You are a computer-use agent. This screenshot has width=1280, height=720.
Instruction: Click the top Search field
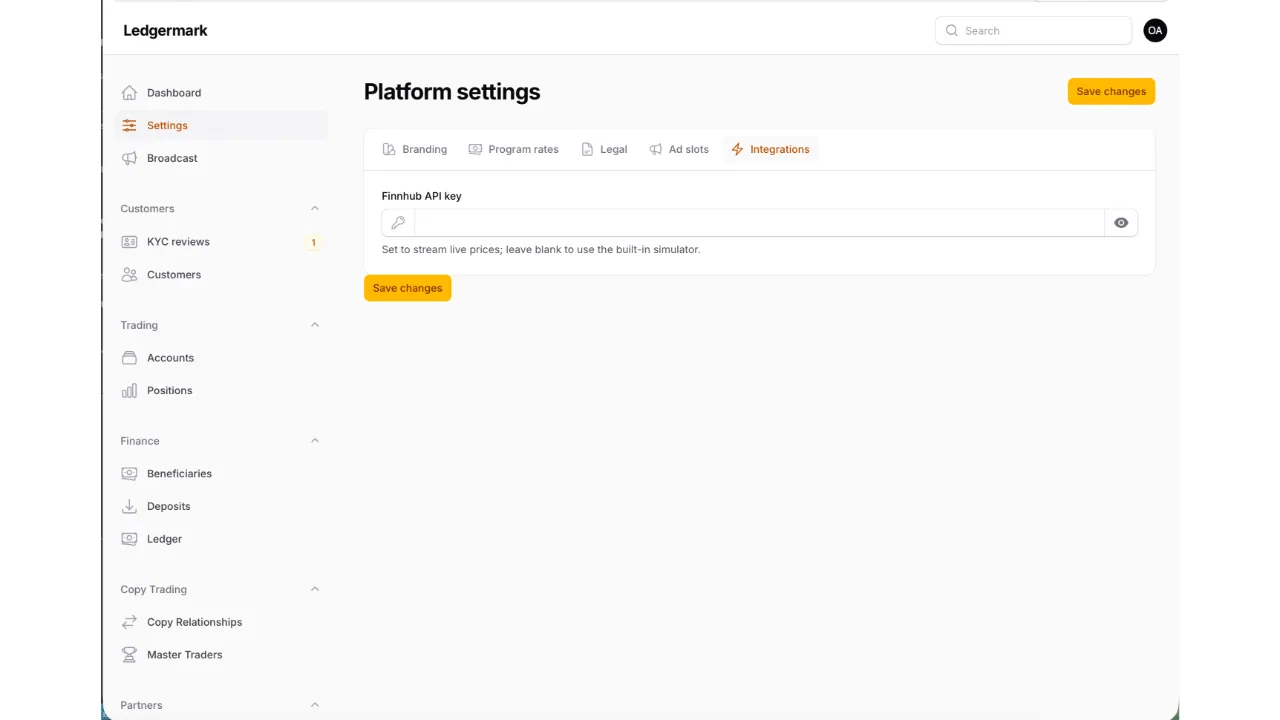(x=1033, y=31)
